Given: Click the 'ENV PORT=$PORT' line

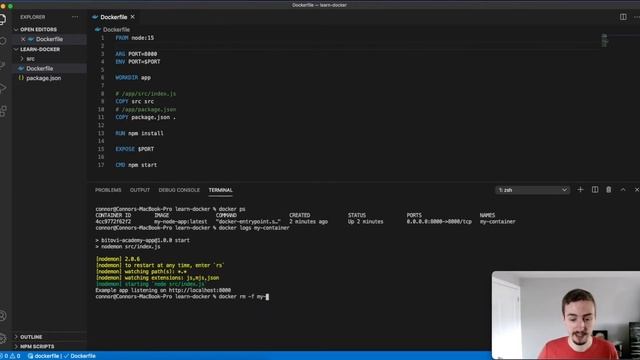Looking at the screenshot, I should pyautogui.click(x=138, y=62).
